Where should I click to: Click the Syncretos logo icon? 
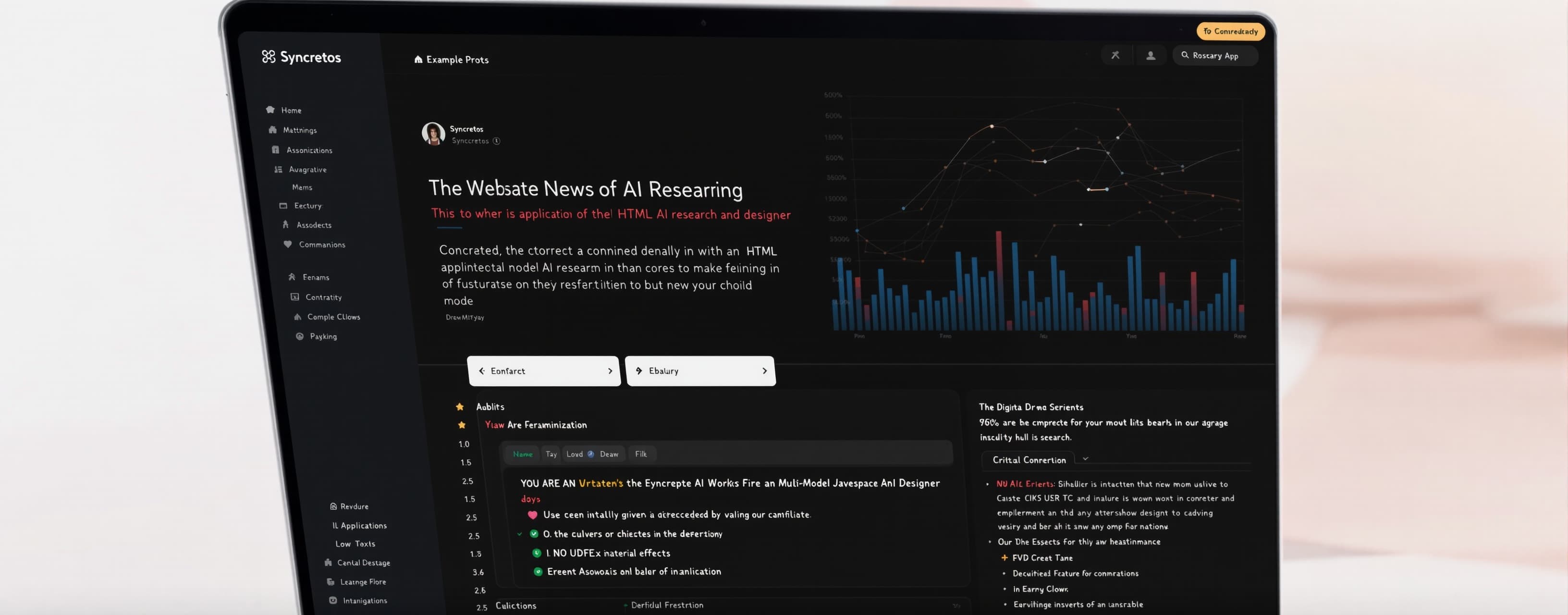tap(269, 57)
